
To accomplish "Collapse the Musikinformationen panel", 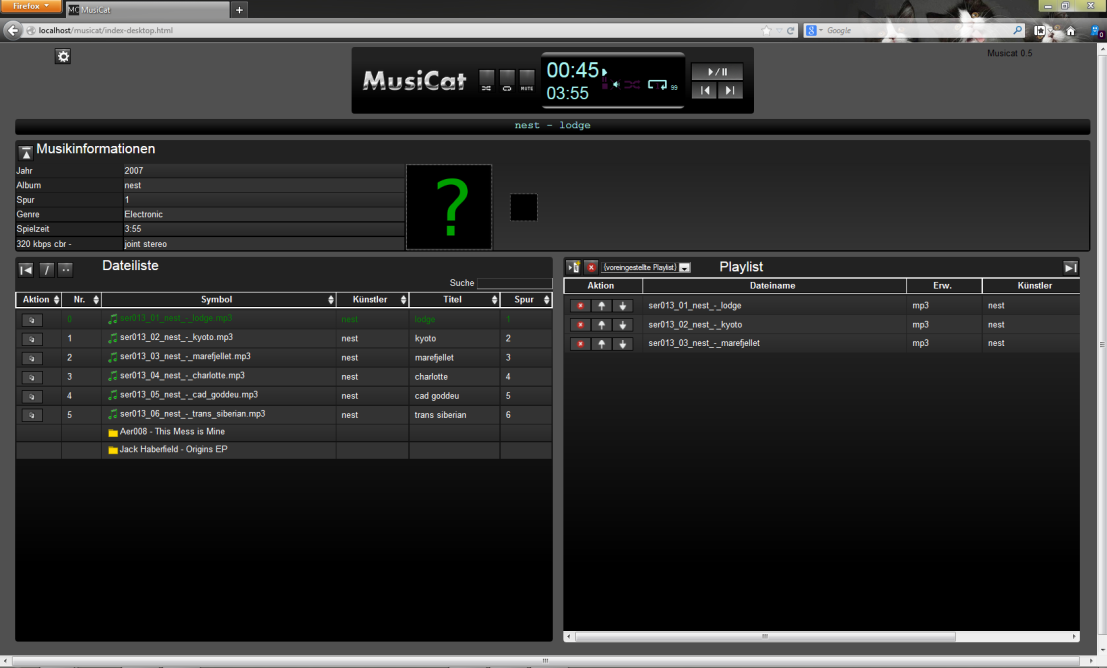I will 24,150.
